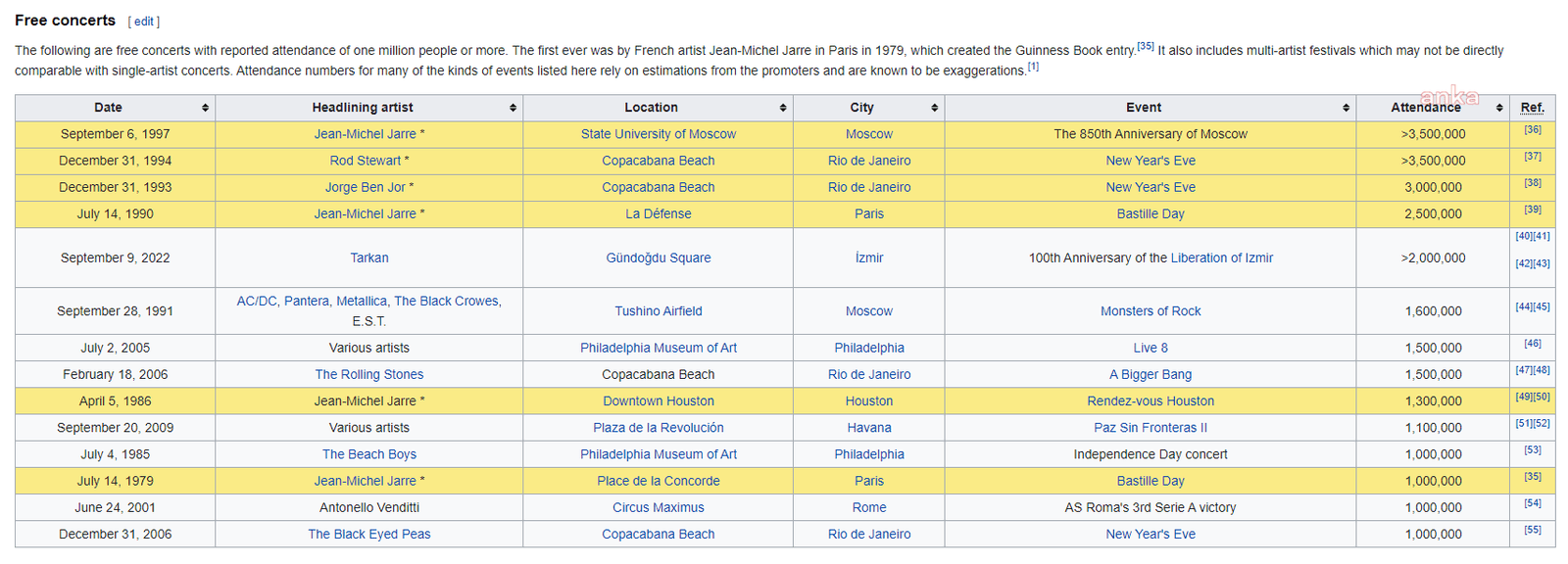
Task: Select 'Antonello Venditti' artist cell
Action: (x=369, y=507)
